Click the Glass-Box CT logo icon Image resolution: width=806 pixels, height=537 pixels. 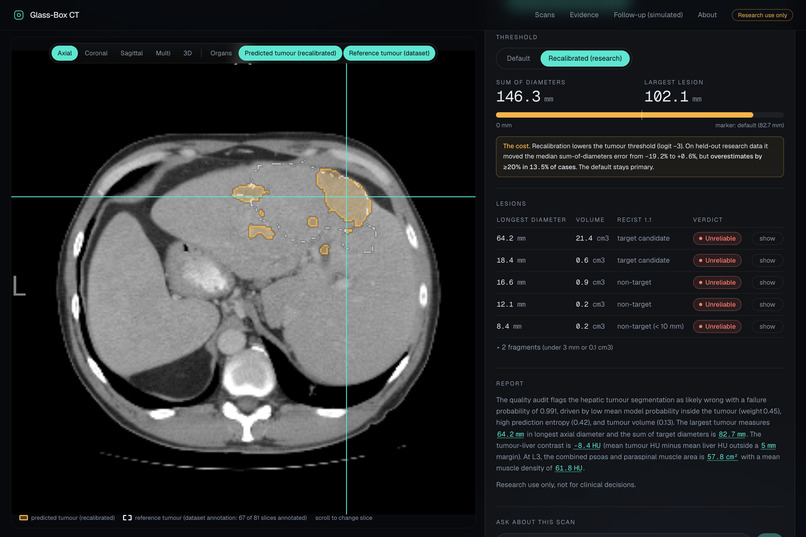click(19, 15)
